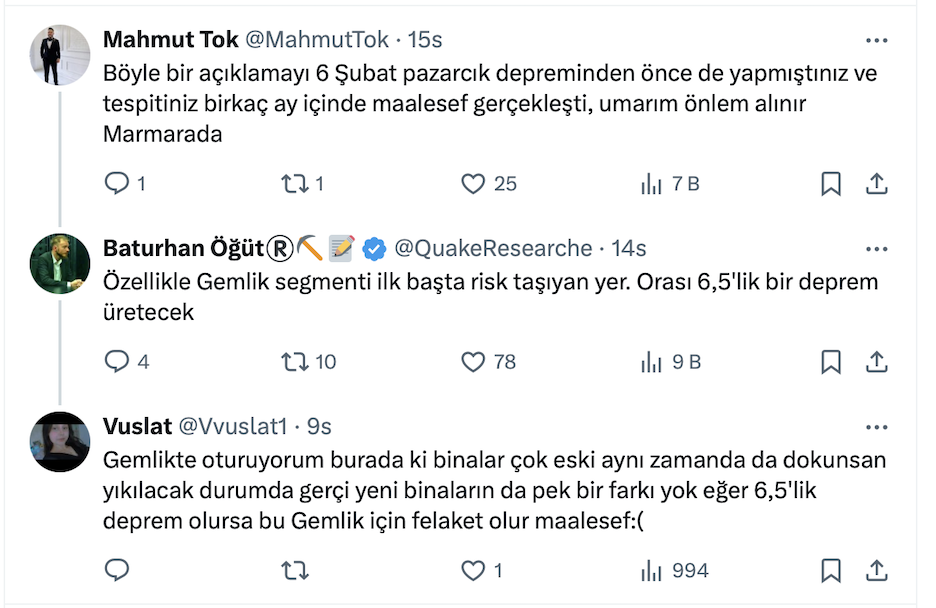Bookmark Mahmut Tok's tweet
This screenshot has height=608, width=936.
[831, 184]
